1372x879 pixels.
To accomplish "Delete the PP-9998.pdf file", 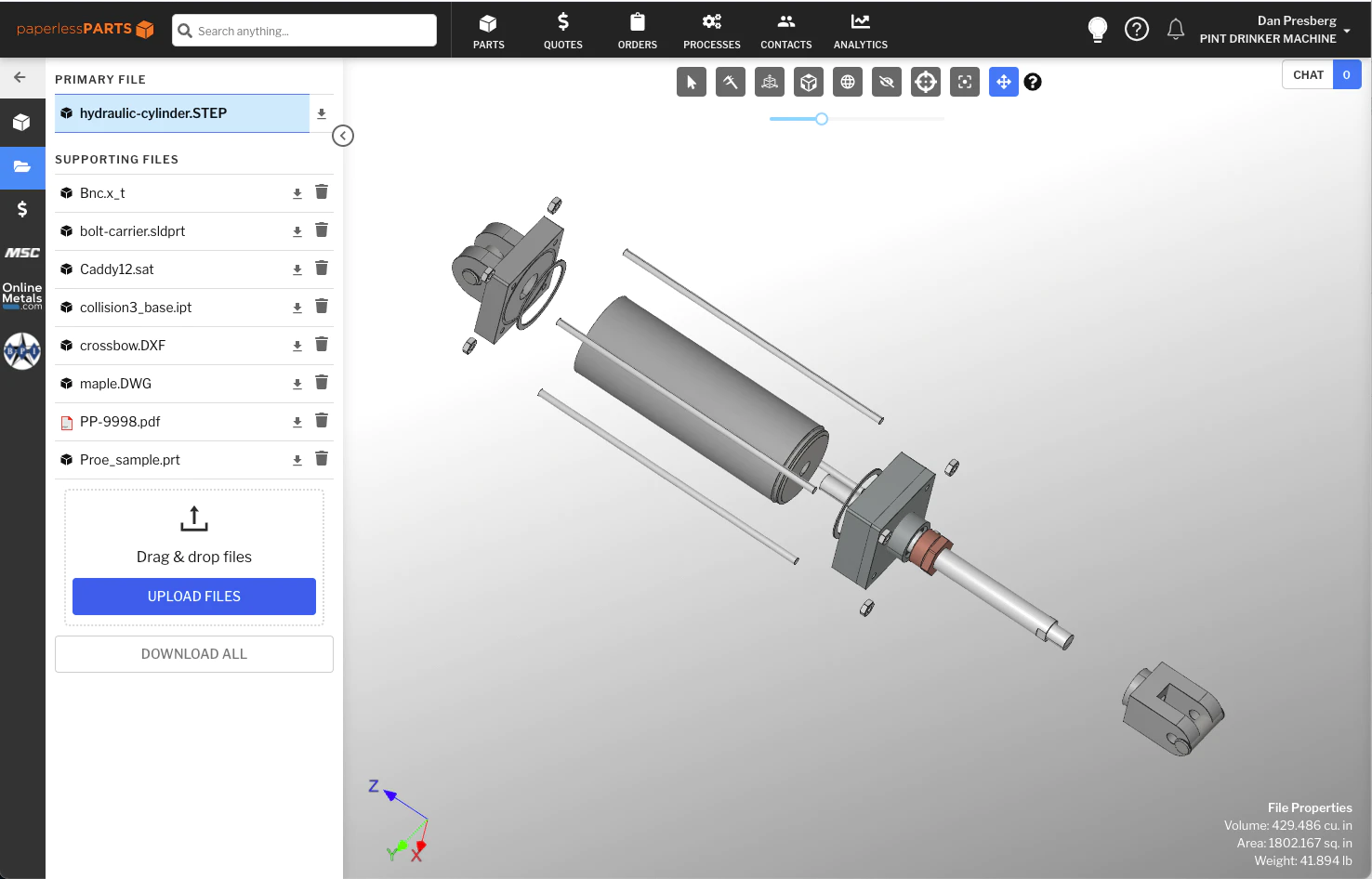I will (x=322, y=420).
